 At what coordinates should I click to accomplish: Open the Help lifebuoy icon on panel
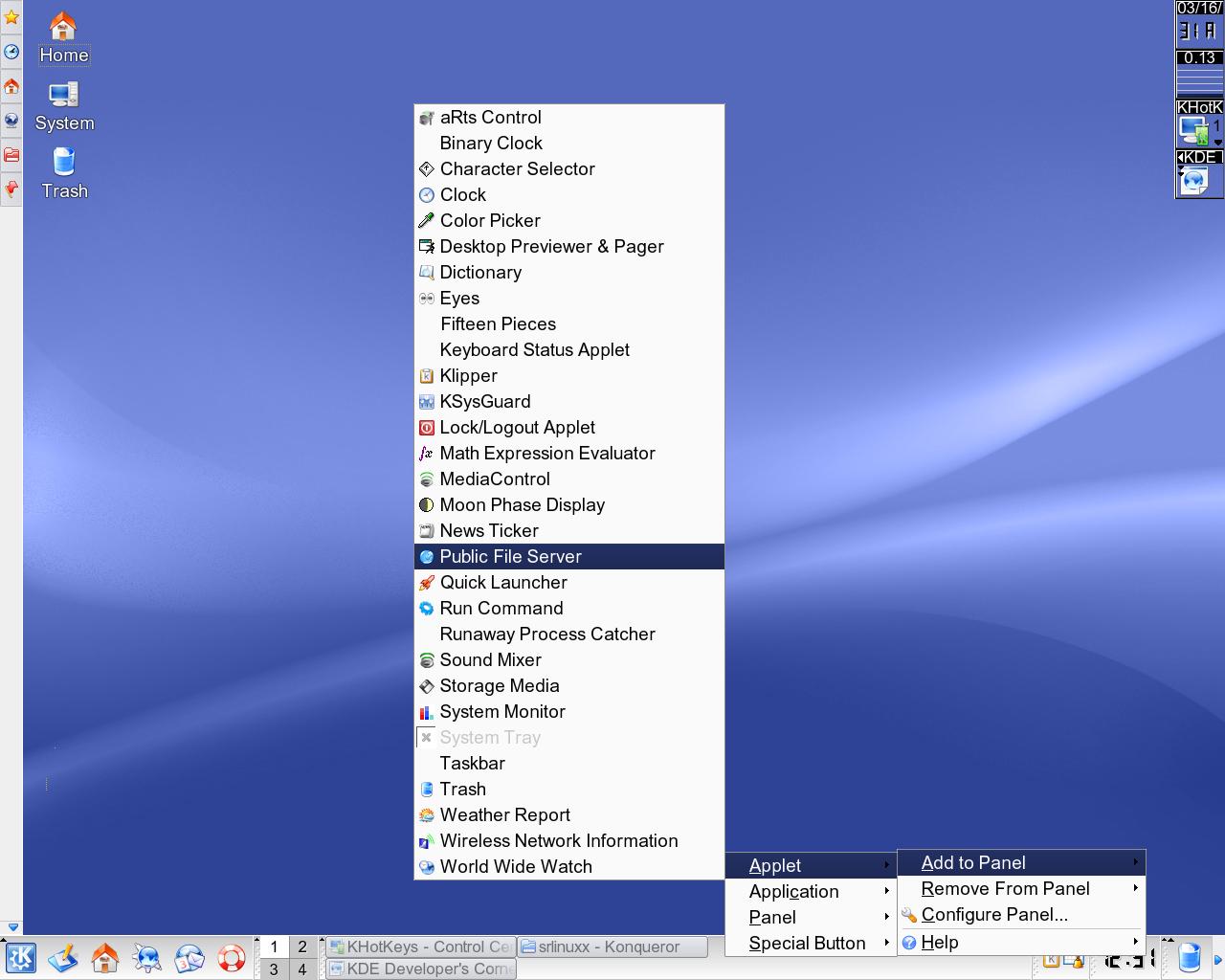pyautogui.click(x=232, y=958)
